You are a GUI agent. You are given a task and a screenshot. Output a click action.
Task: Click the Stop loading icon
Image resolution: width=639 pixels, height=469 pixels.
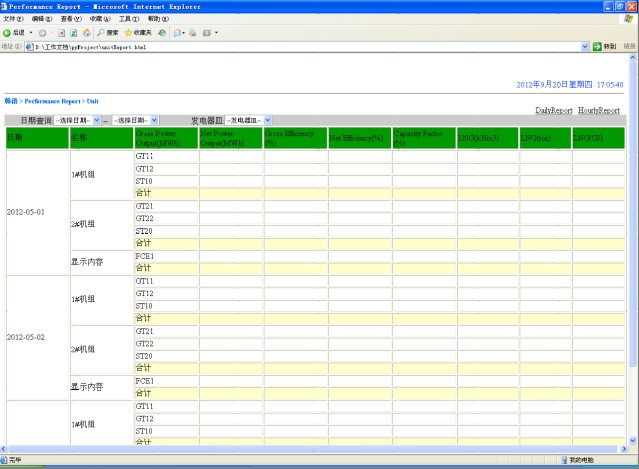coord(62,33)
